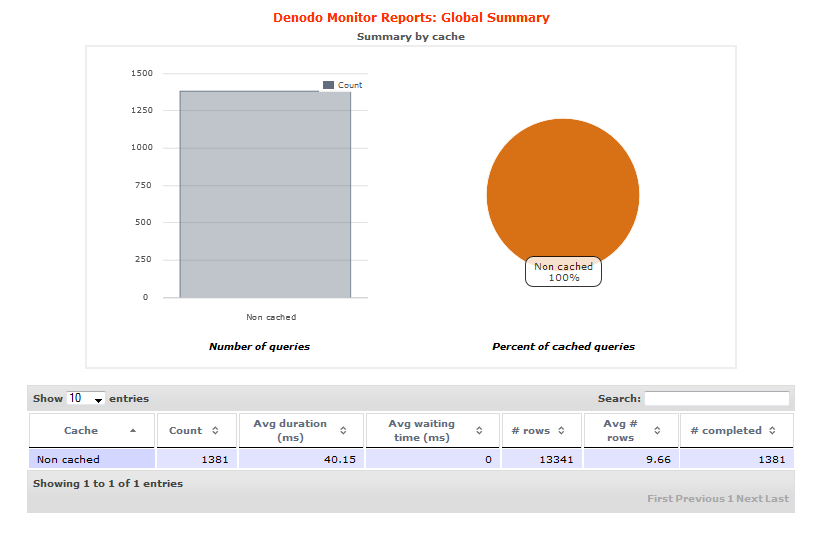Sort table by Cache column header
833x533 pixels.
pyautogui.click(x=92, y=430)
